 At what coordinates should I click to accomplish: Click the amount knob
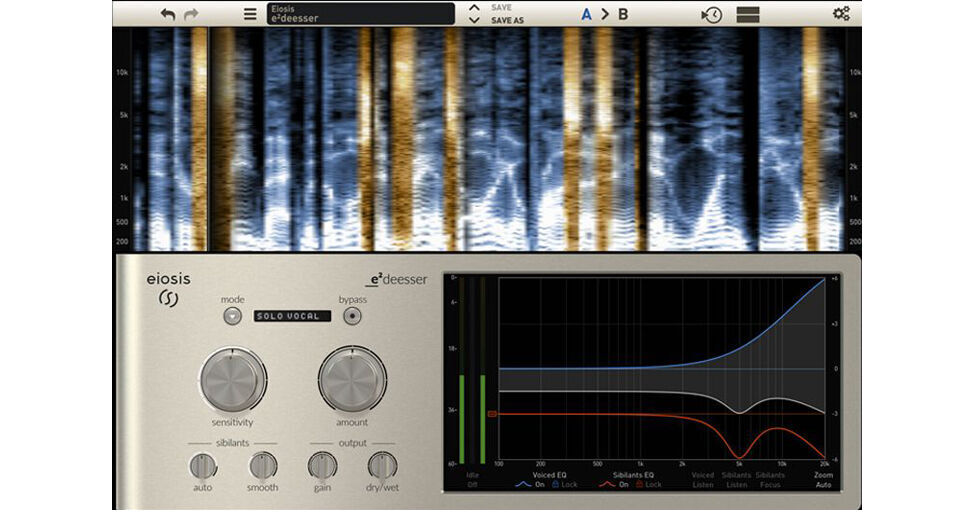click(x=352, y=379)
